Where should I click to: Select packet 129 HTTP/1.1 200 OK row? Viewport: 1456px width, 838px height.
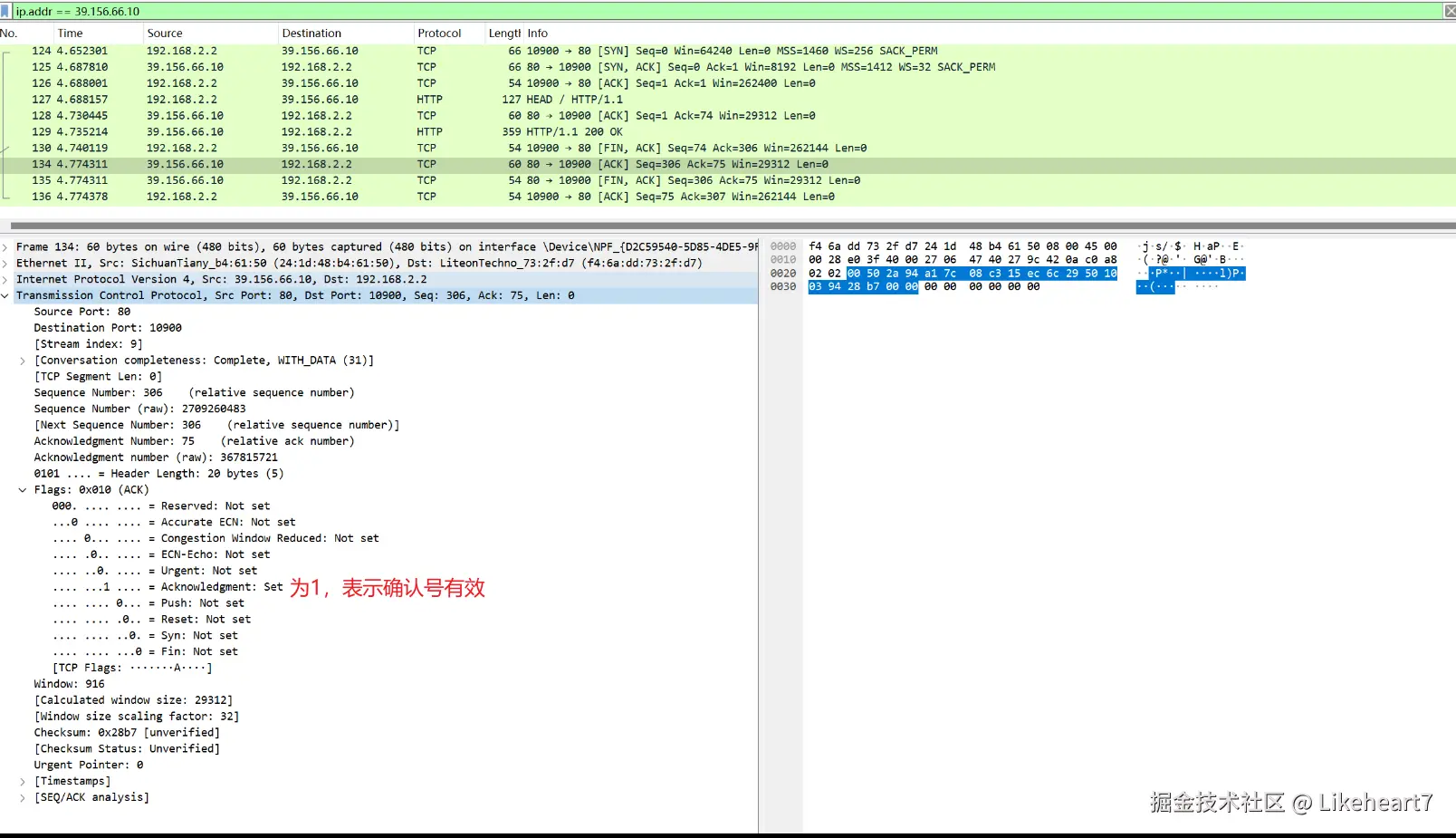(x=728, y=132)
